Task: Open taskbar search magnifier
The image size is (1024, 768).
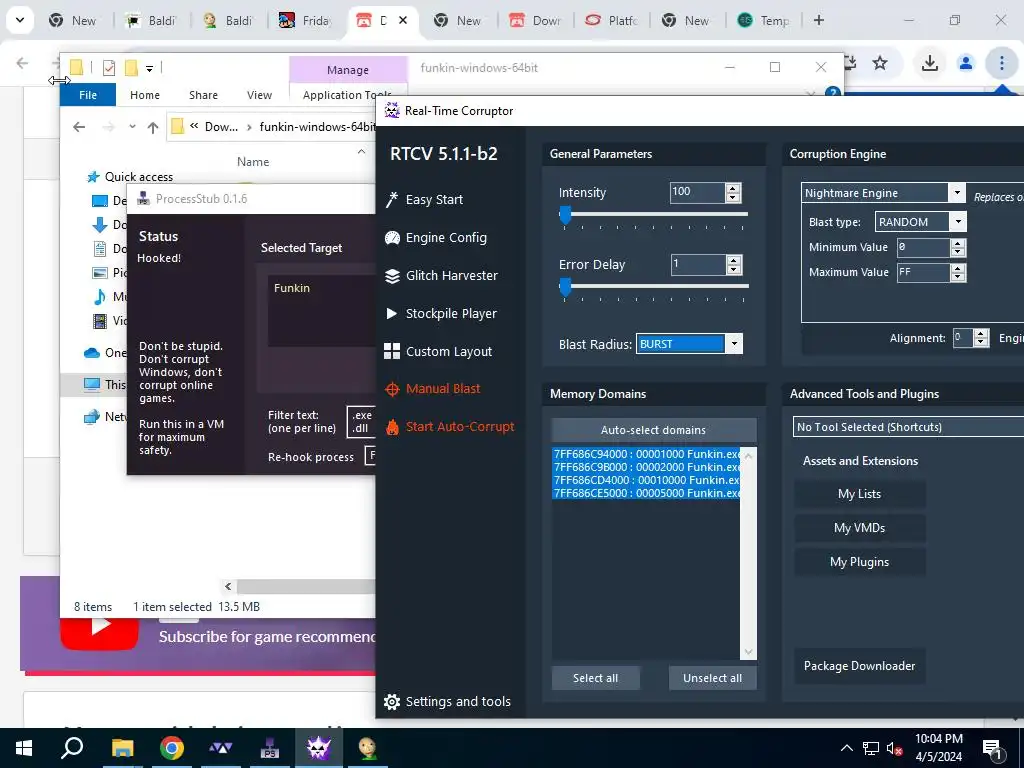Action: coord(72,748)
